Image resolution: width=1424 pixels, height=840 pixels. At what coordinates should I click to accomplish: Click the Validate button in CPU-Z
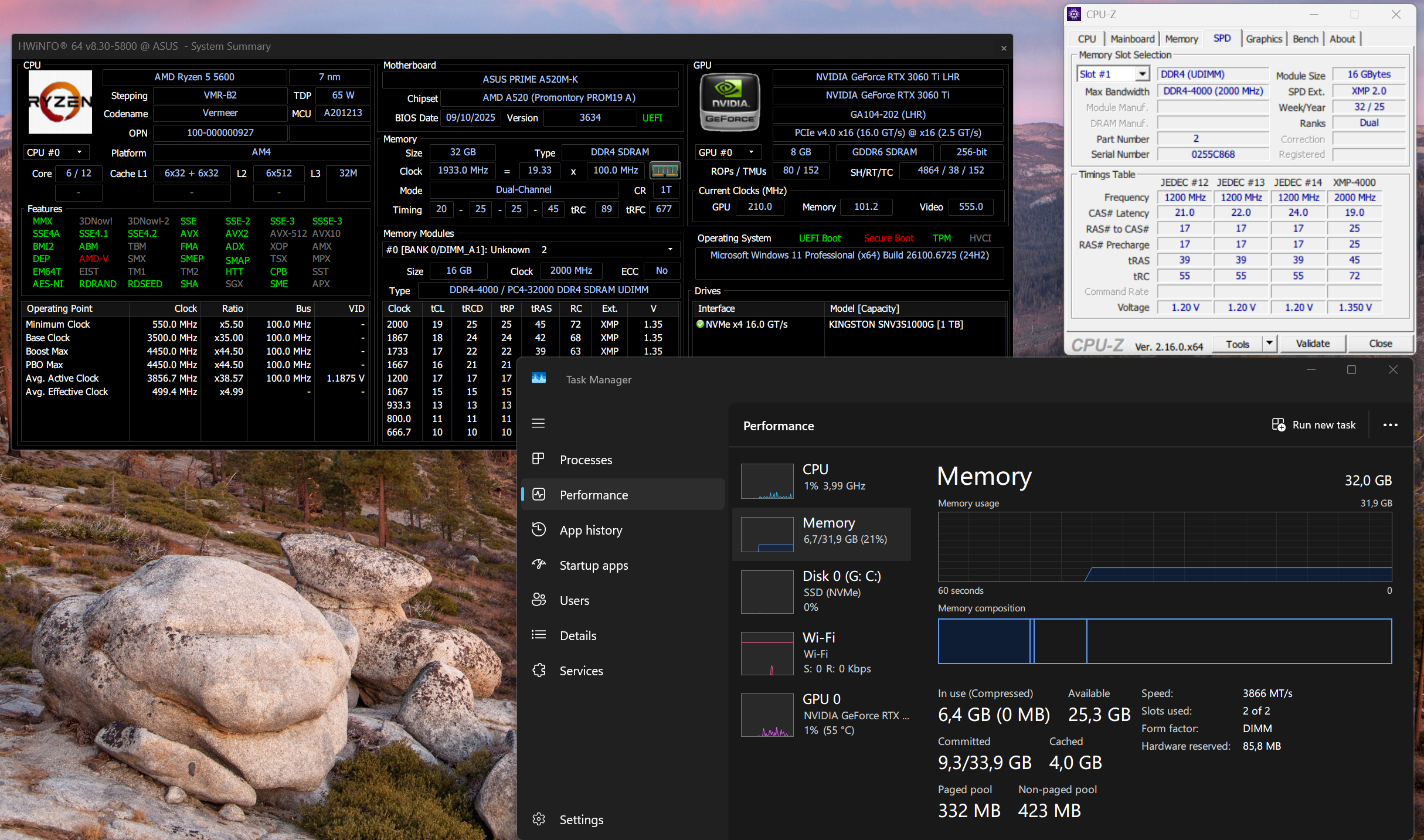[x=1312, y=344]
